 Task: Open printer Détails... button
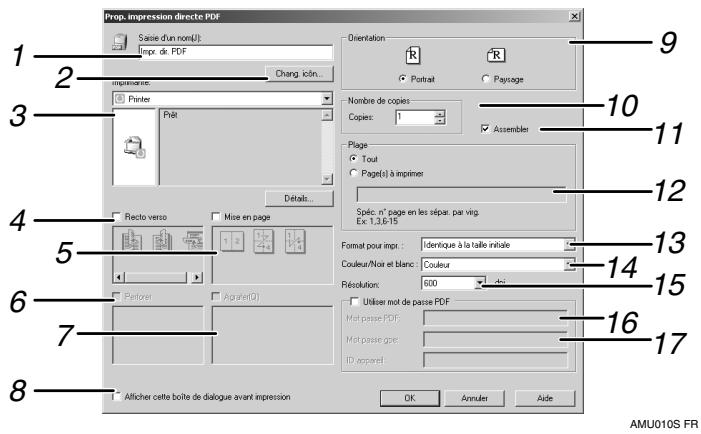(299, 198)
